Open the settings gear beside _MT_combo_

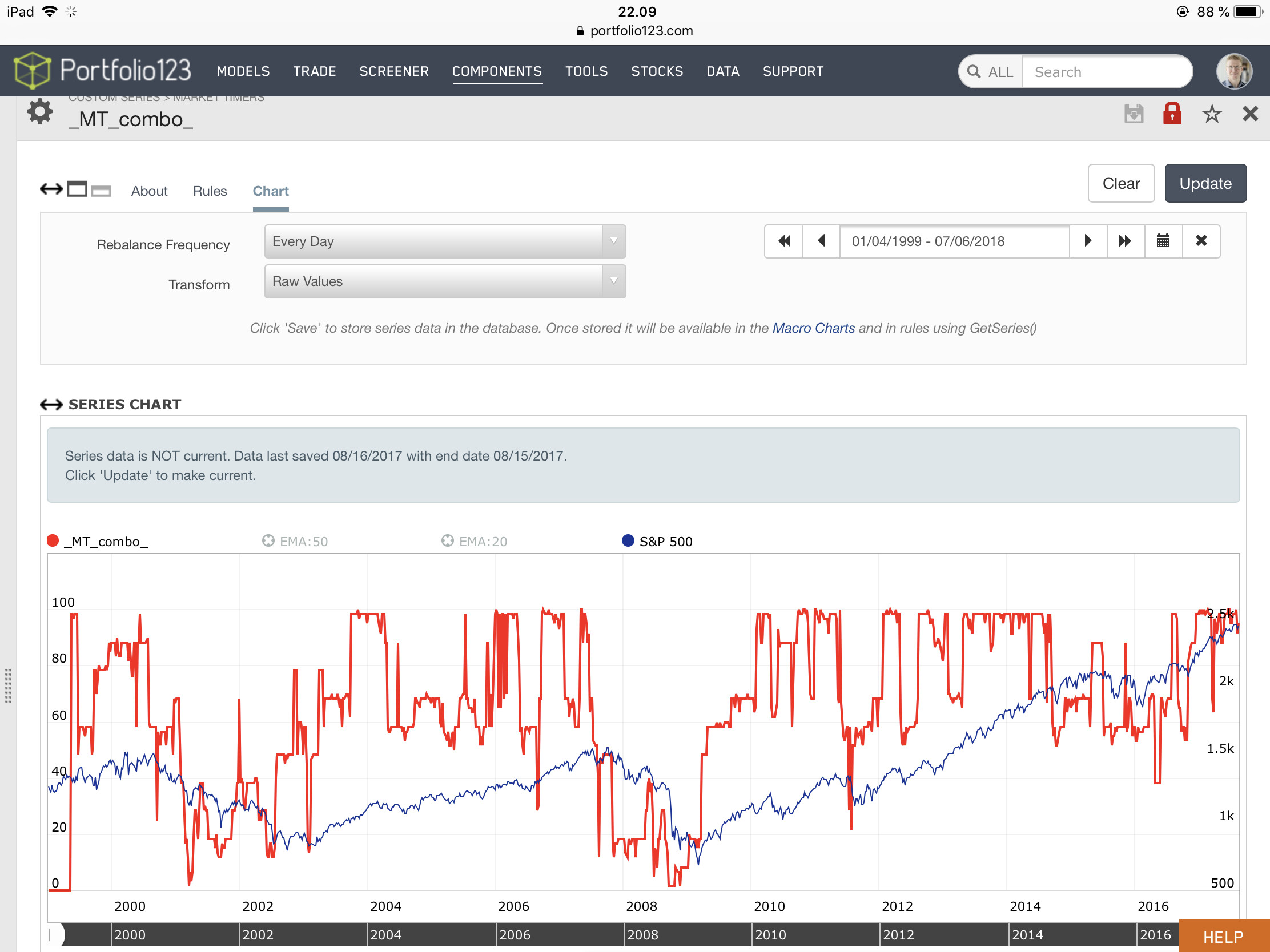(x=39, y=112)
